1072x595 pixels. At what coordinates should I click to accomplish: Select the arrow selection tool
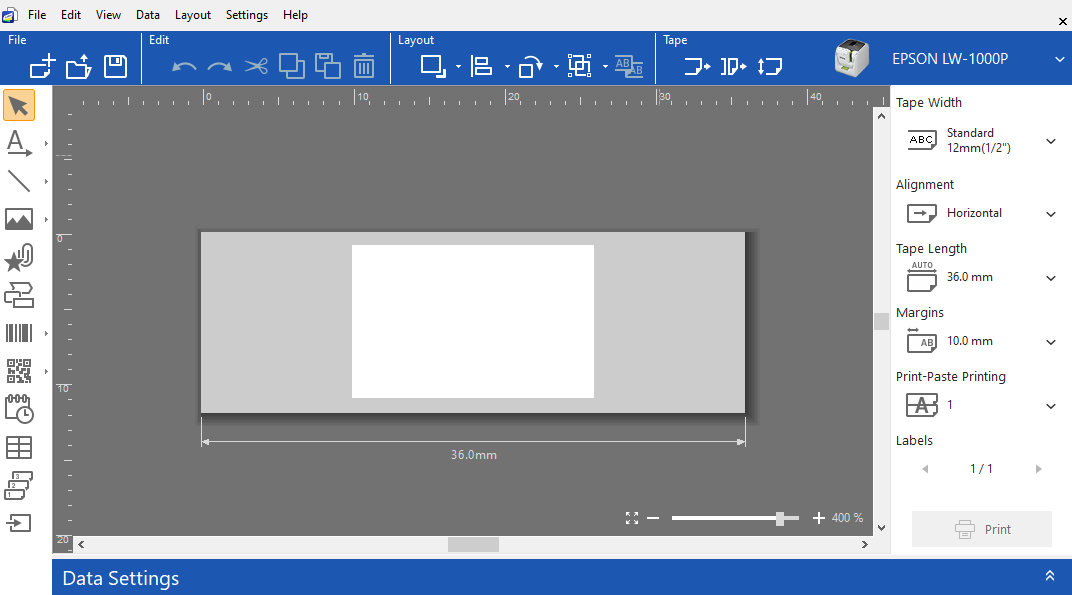tap(19, 105)
